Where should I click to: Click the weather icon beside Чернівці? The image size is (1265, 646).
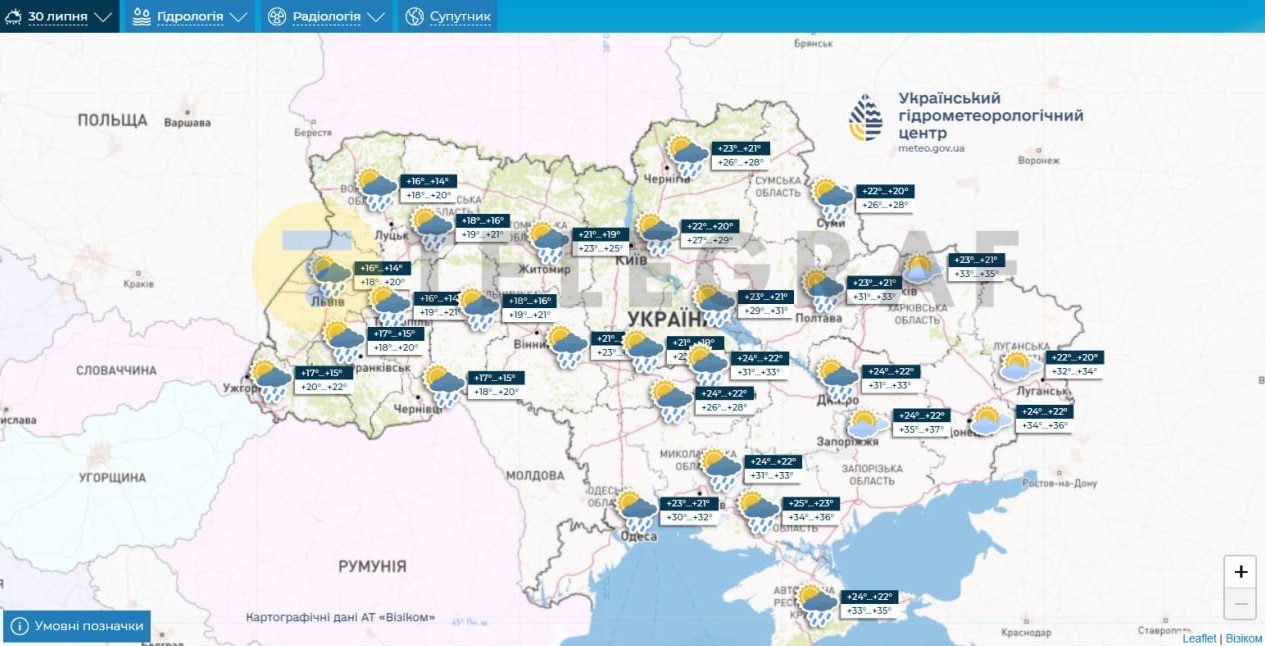coord(442,386)
